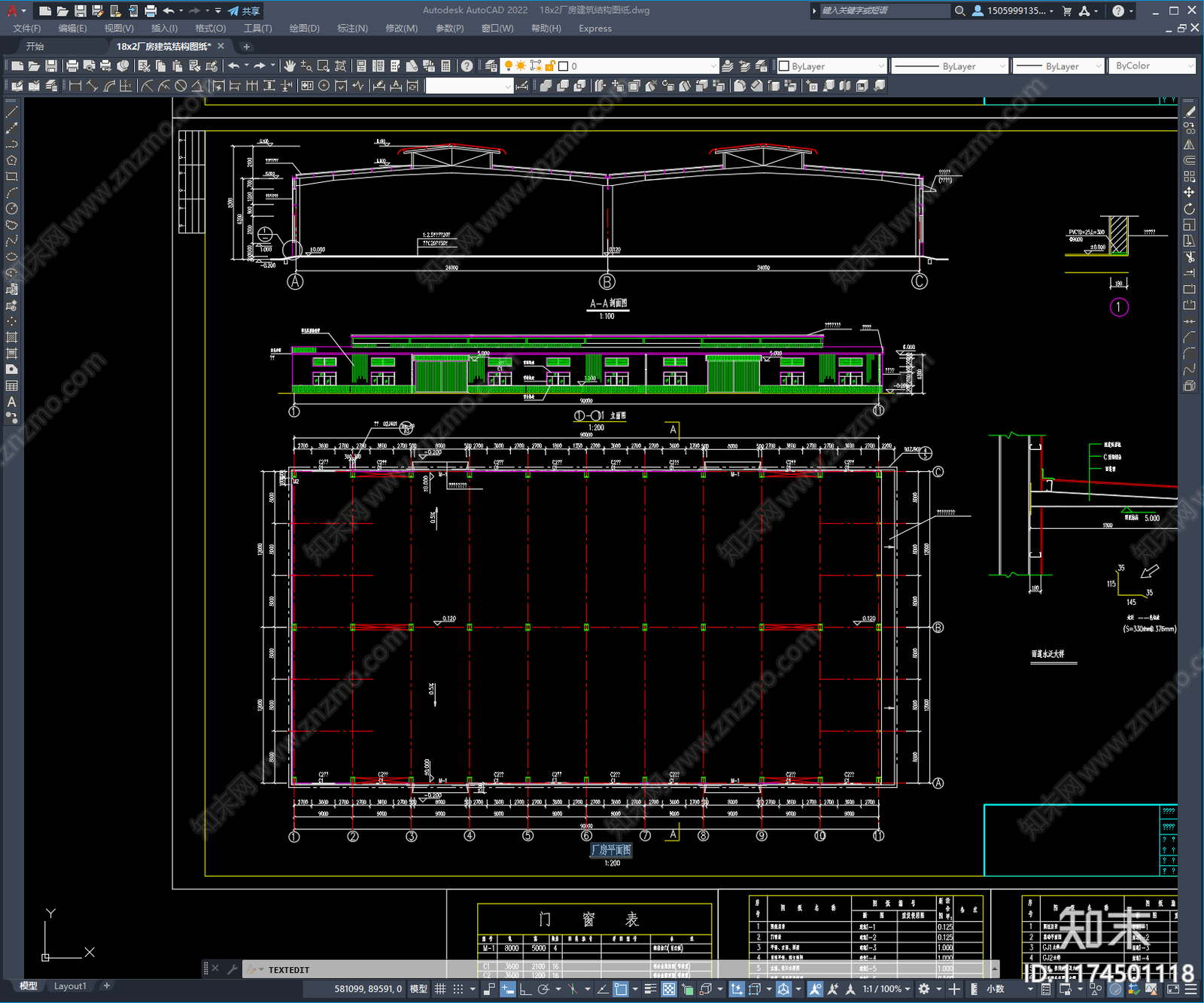The image size is (1204, 1003).
Task: Toggle the 模型 model space button in status bar
Action: tap(418, 989)
